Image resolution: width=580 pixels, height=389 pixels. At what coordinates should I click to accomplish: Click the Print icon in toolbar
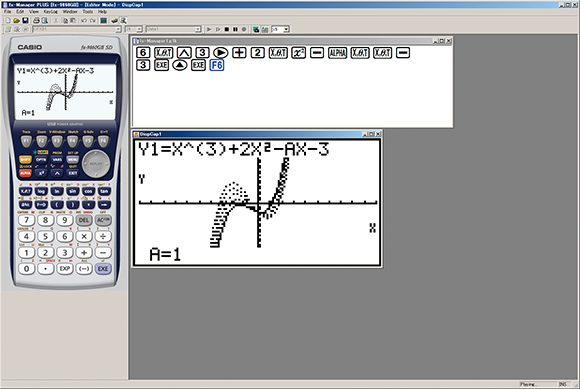click(36, 21)
